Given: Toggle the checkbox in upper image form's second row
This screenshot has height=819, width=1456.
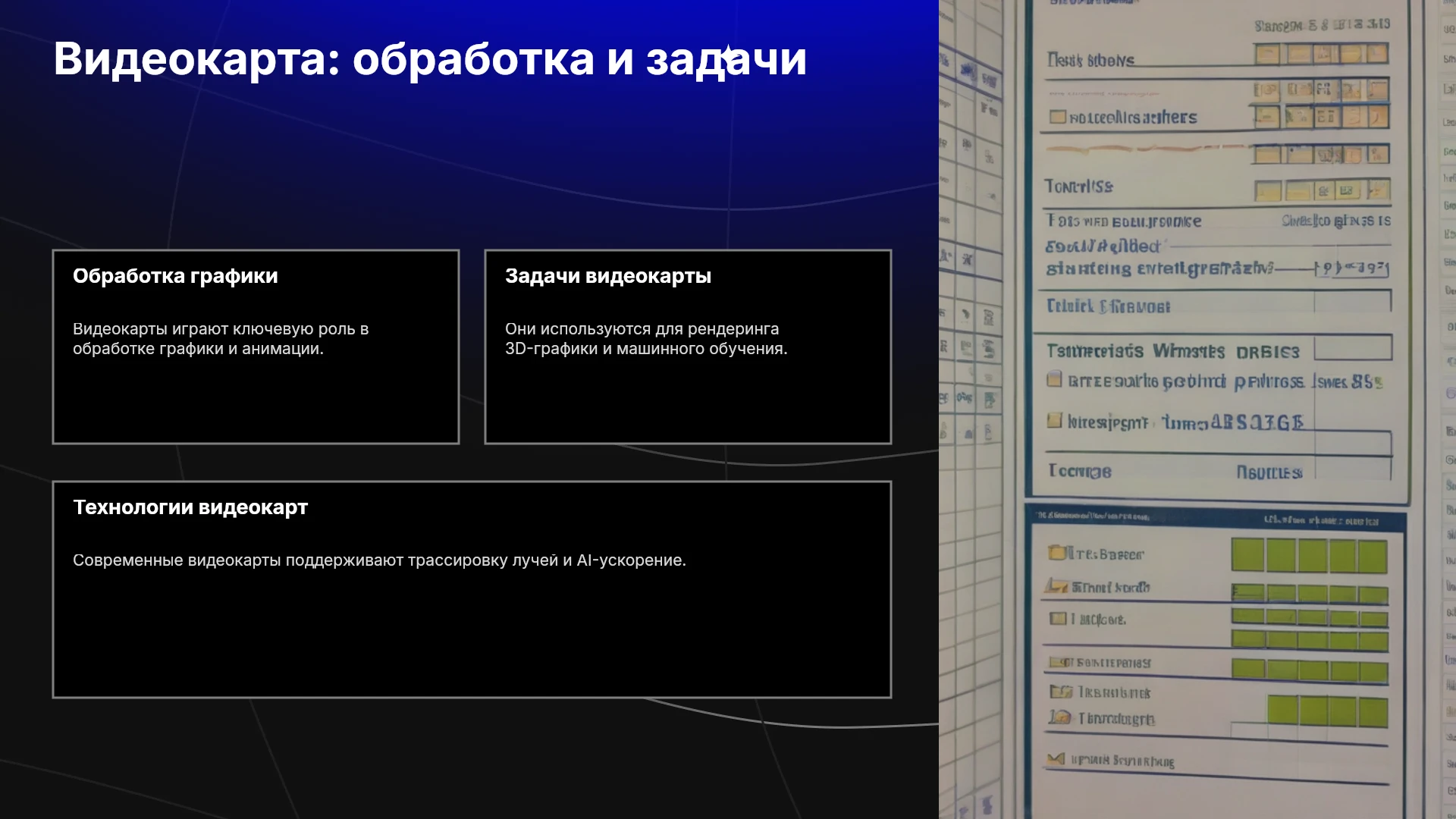Looking at the screenshot, I should (1057, 117).
